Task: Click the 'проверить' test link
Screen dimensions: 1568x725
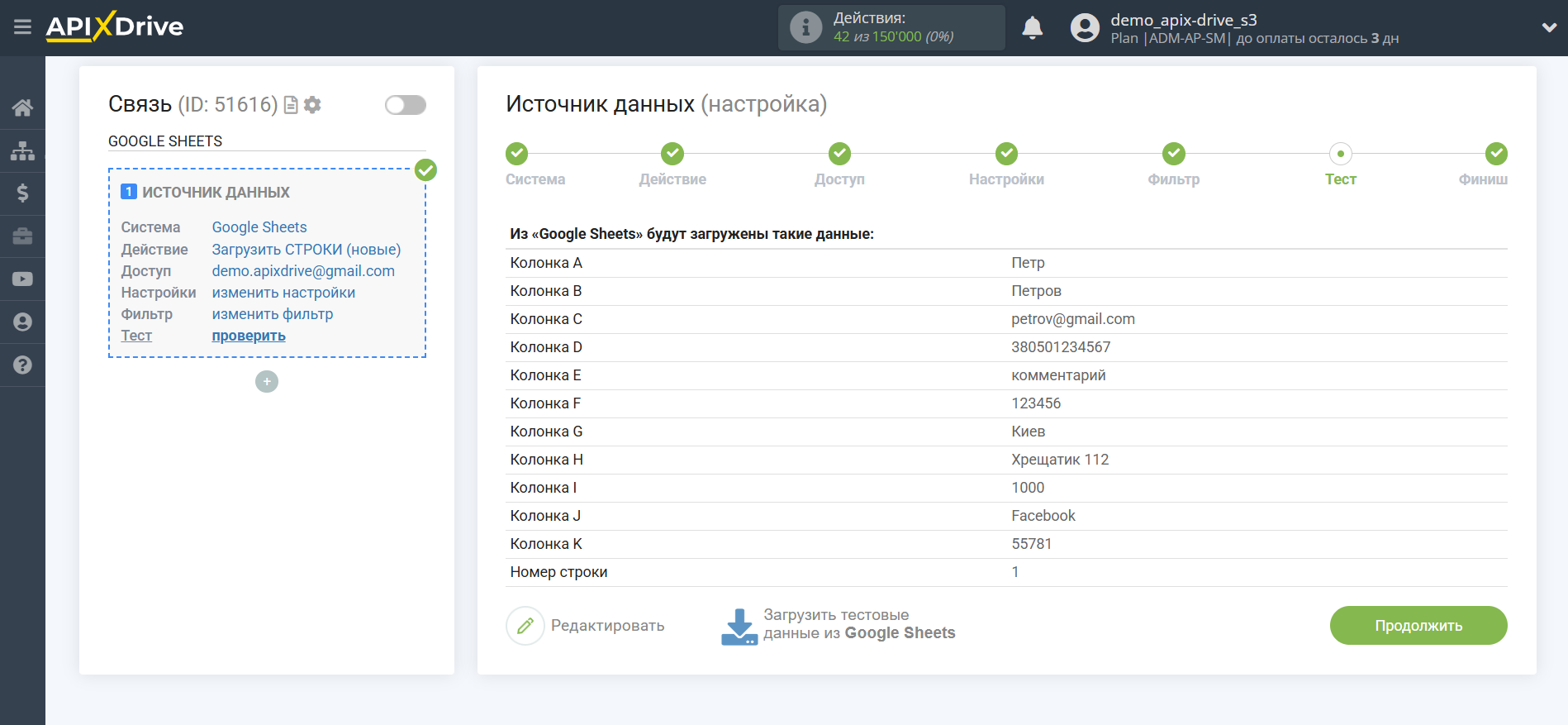Action: click(249, 336)
